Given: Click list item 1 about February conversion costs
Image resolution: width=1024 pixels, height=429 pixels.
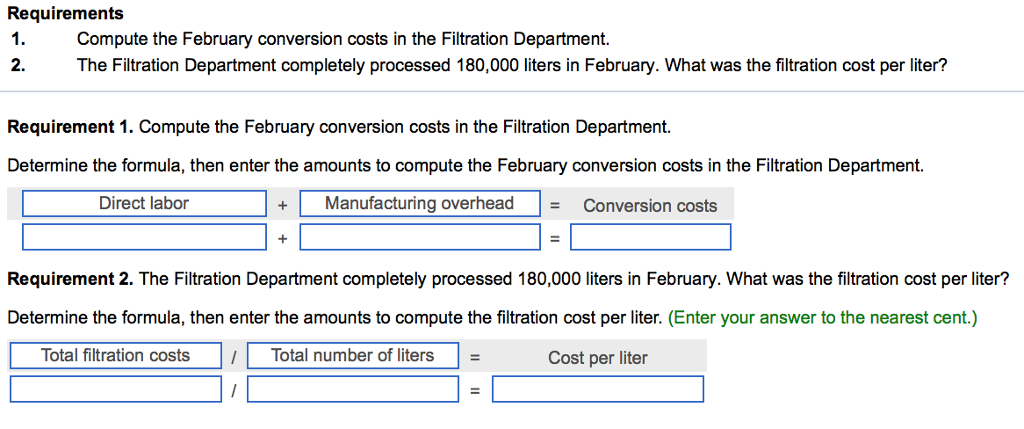Looking at the screenshot, I should tap(342, 40).
